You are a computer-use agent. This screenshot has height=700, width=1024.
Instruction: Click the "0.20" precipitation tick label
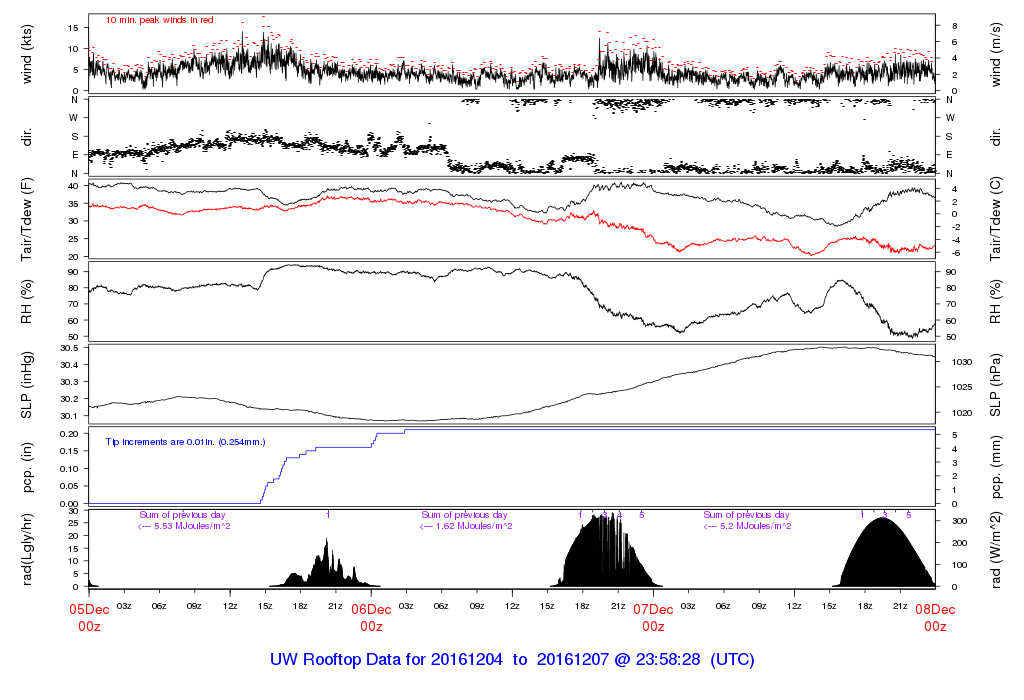[69, 434]
